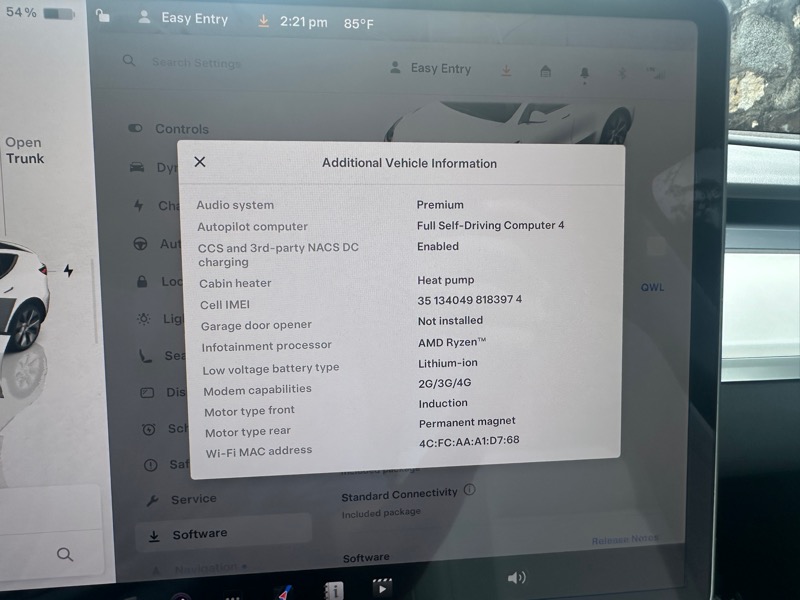Screen dimensions: 800x600
Task: Tap the Open Trunk button
Action: [24, 150]
